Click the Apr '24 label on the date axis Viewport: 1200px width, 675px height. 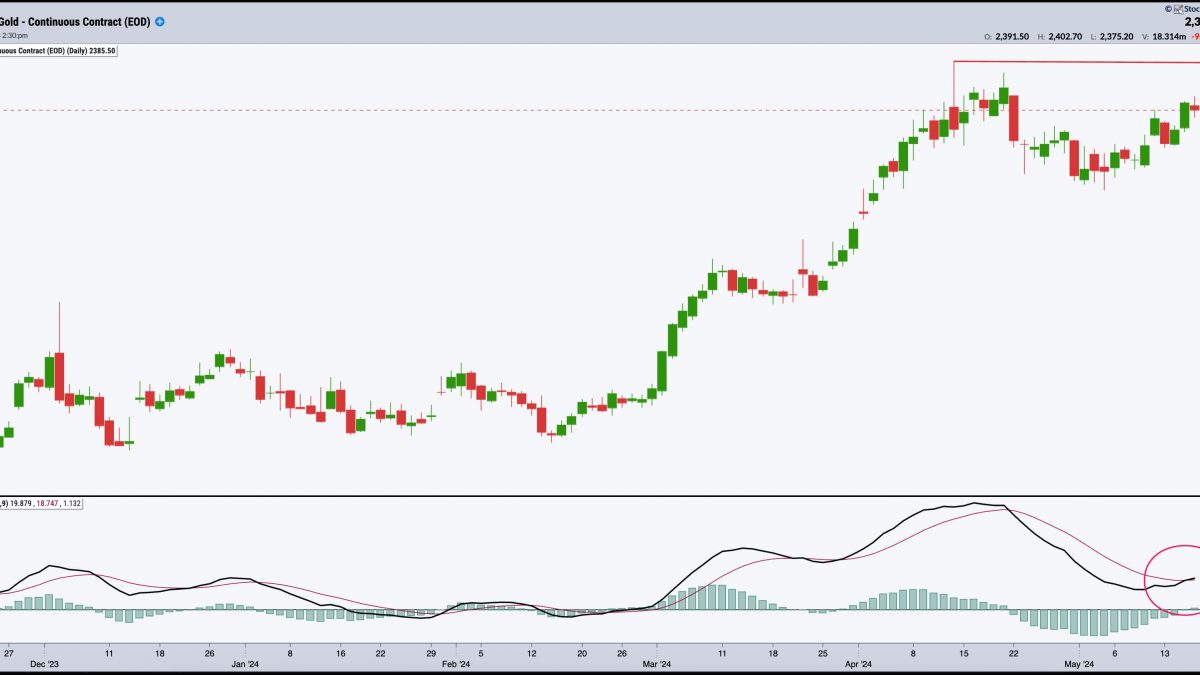point(859,662)
